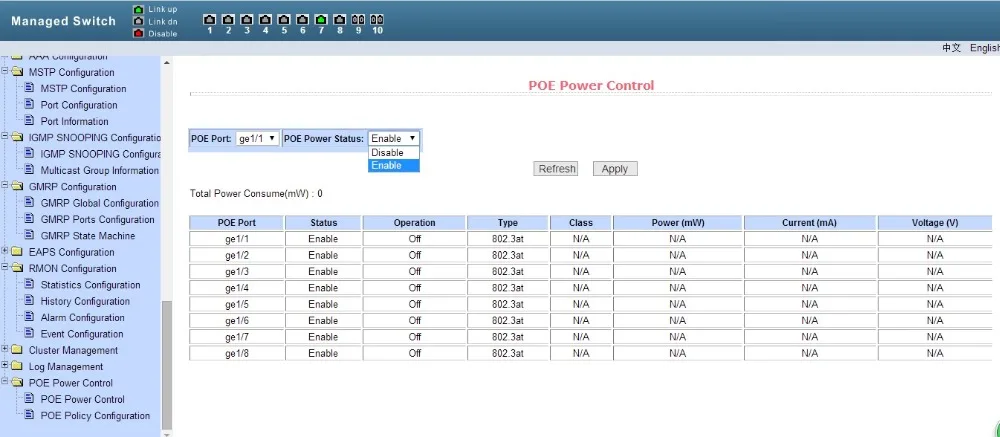Click page icon beside Port Information
The height and width of the screenshot is (437, 1000).
tap(29, 121)
